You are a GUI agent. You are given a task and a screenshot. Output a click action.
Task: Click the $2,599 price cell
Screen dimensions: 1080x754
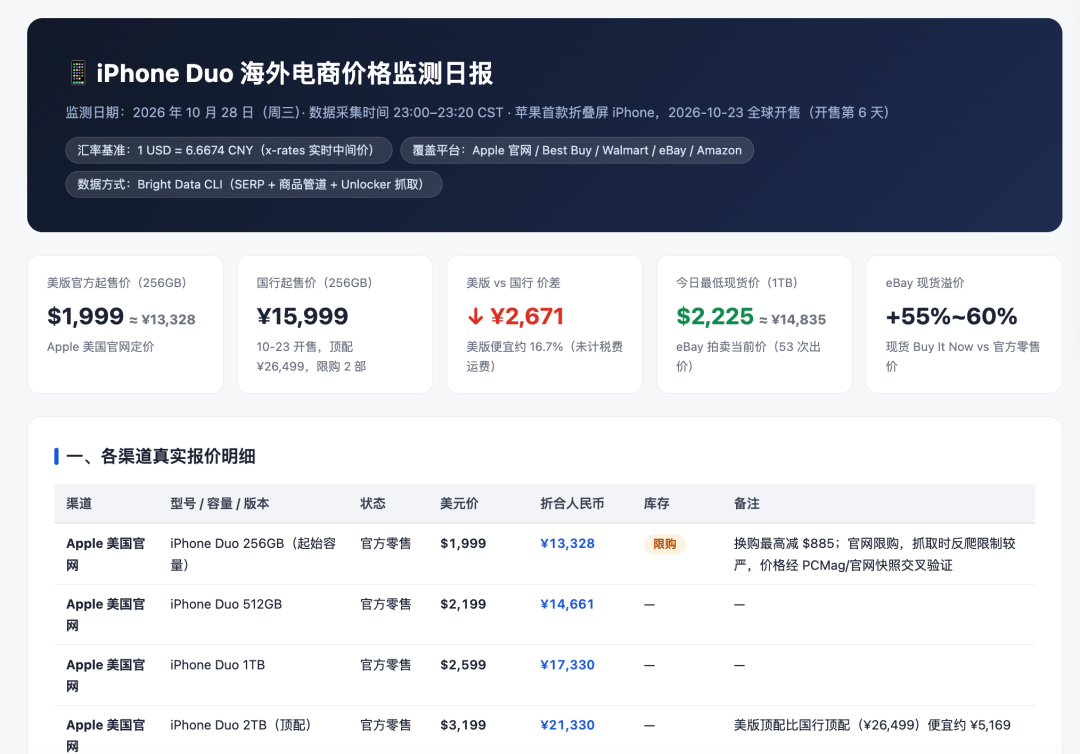coord(463,664)
